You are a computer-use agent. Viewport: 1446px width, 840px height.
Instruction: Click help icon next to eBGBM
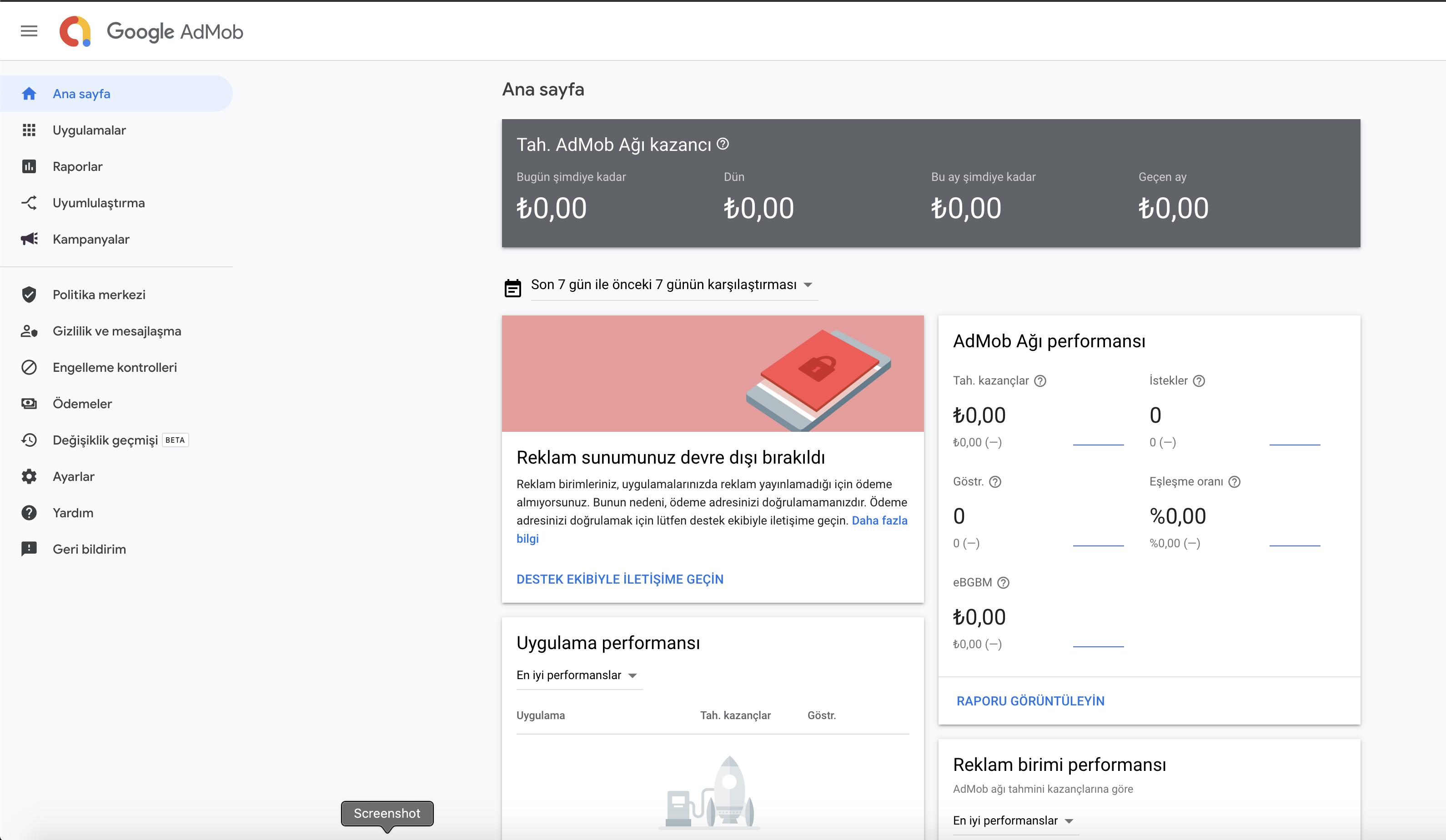[1003, 583]
